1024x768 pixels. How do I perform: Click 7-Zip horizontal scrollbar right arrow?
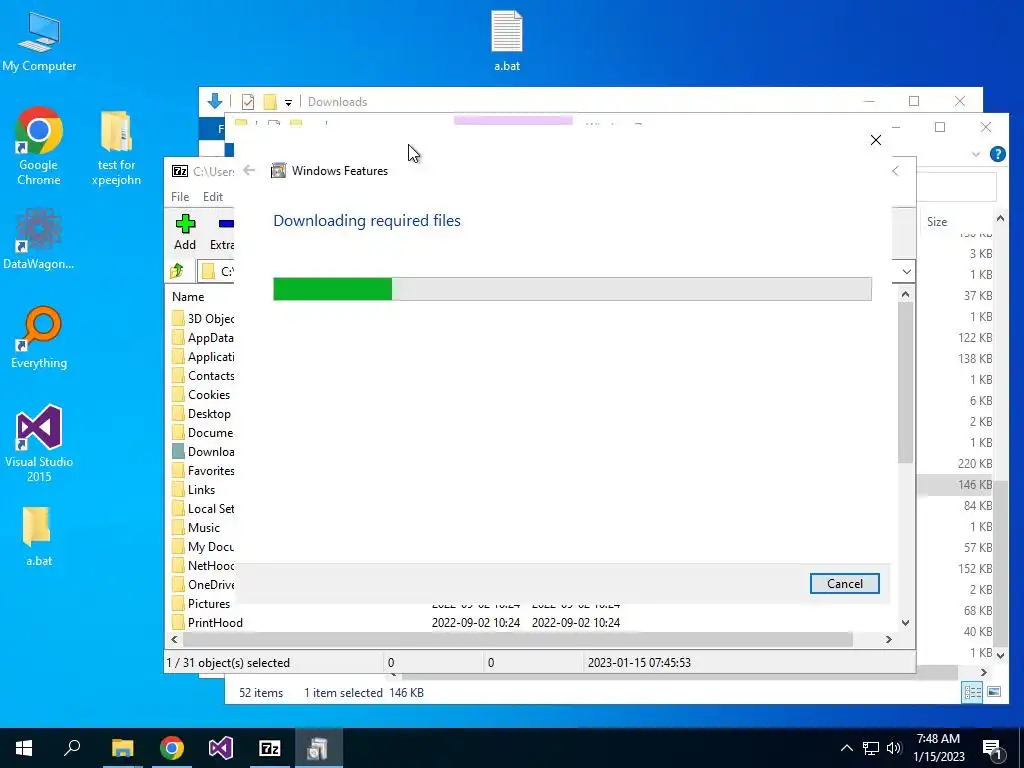pyautogui.click(x=888, y=639)
